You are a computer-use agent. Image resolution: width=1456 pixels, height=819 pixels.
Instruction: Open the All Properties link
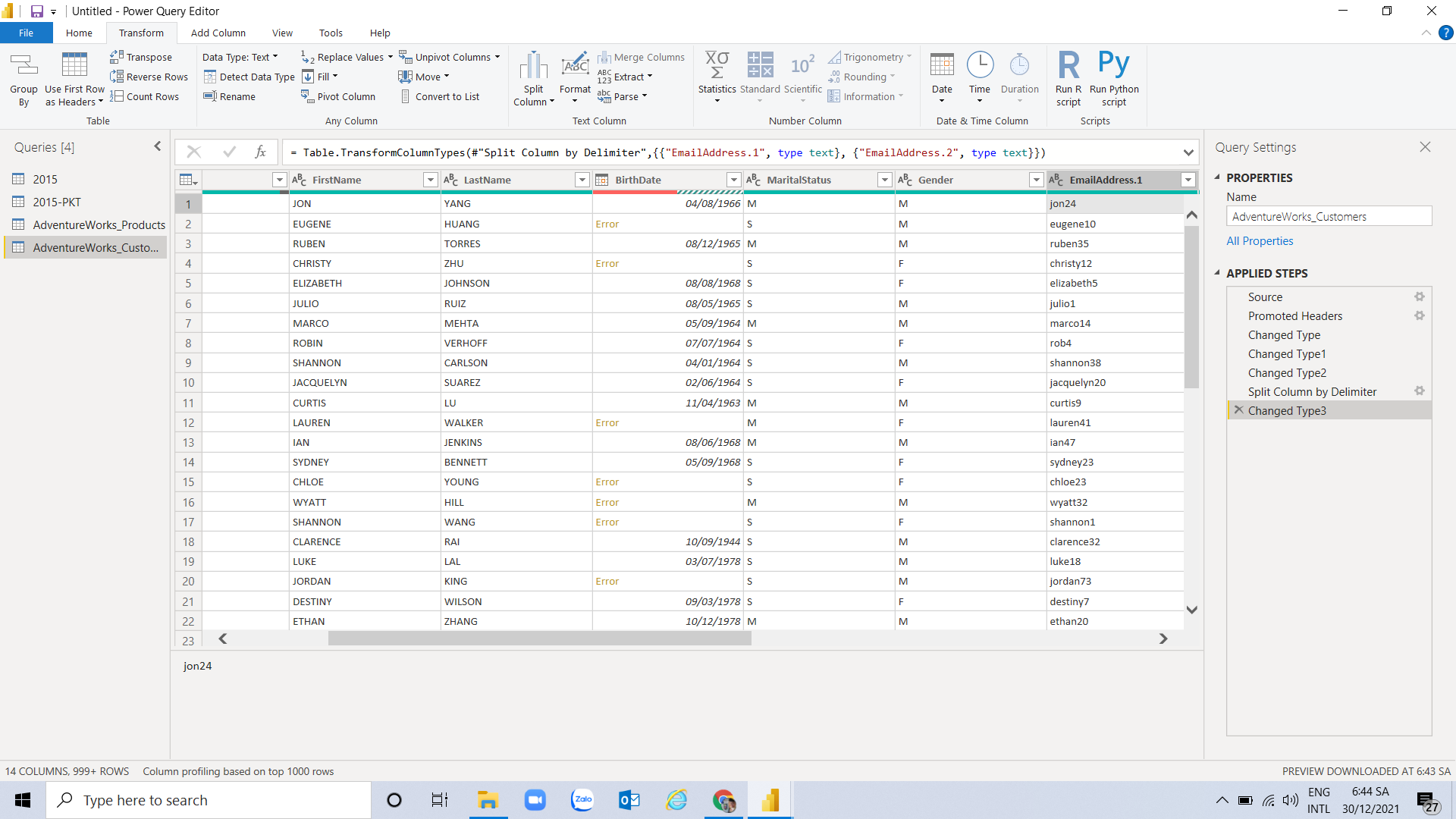1260,240
